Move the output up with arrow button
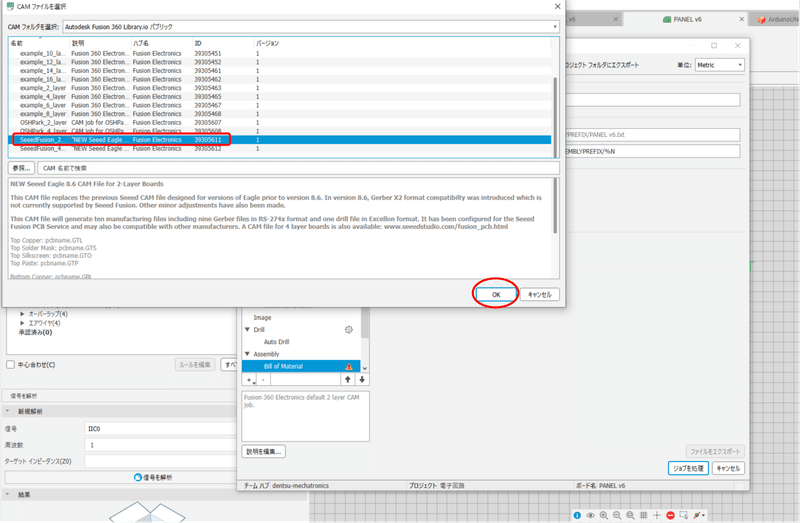This screenshot has height=523, width=800. click(x=348, y=380)
